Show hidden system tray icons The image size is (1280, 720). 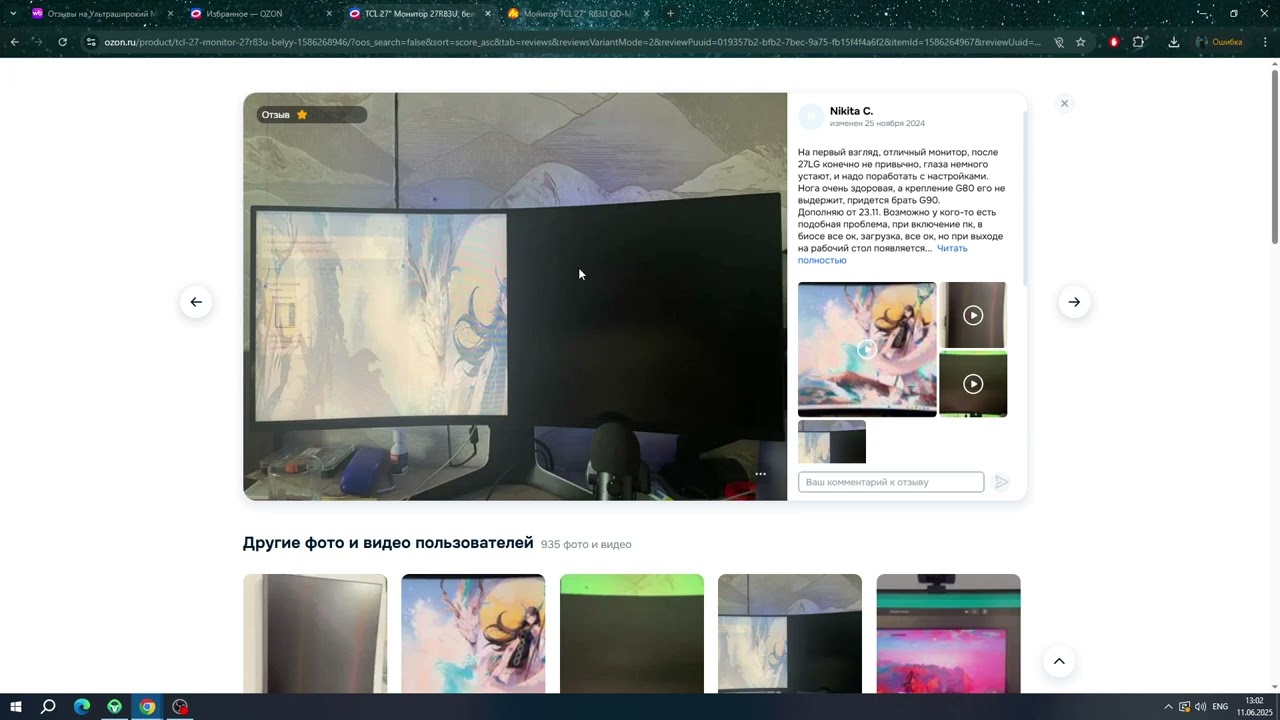(x=1167, y=707)
